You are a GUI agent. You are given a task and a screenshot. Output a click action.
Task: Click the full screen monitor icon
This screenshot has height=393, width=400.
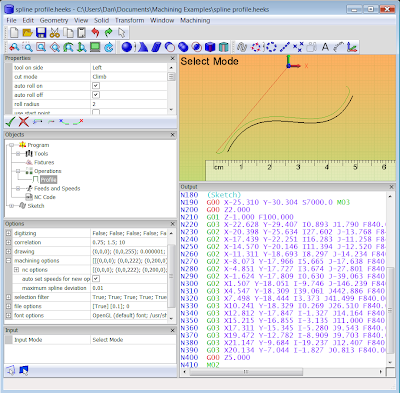pos(95,47)
